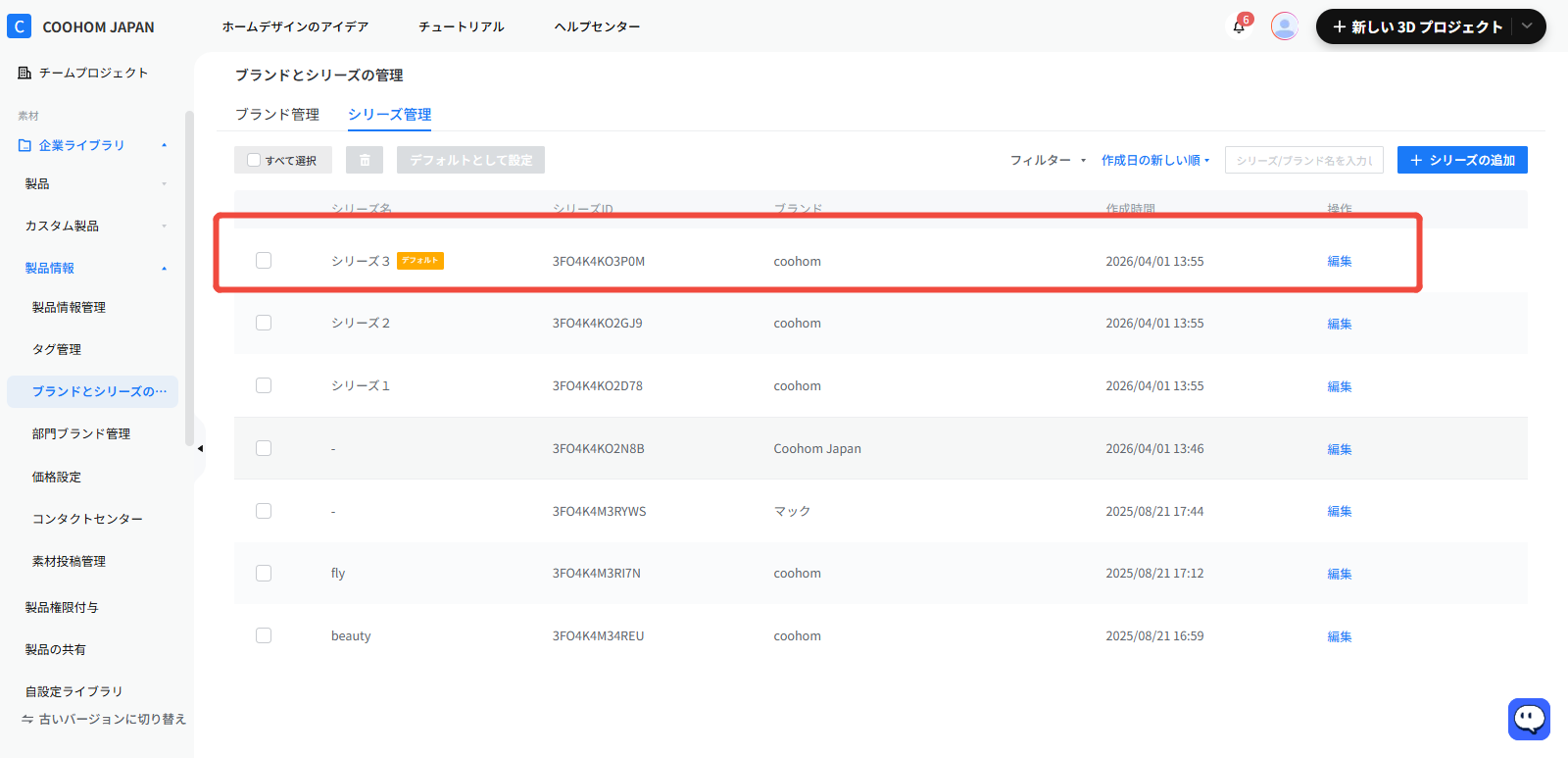Check the シリーズ2 row checkbox
Screen dimensions: 1568x758
click(x=264, y=323)
